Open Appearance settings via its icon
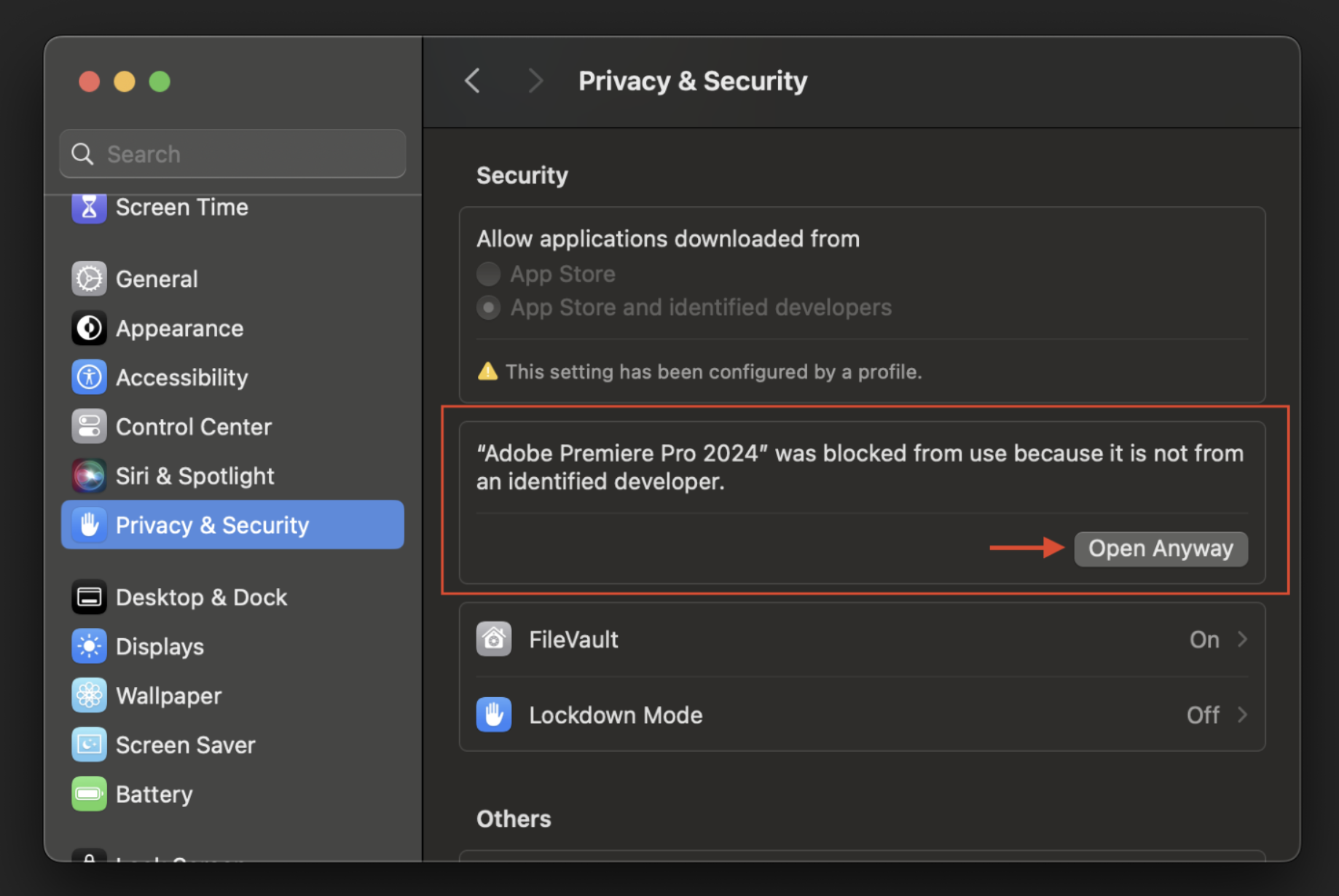Screen dimensions: 1339x896 click(x=89, y=328)
